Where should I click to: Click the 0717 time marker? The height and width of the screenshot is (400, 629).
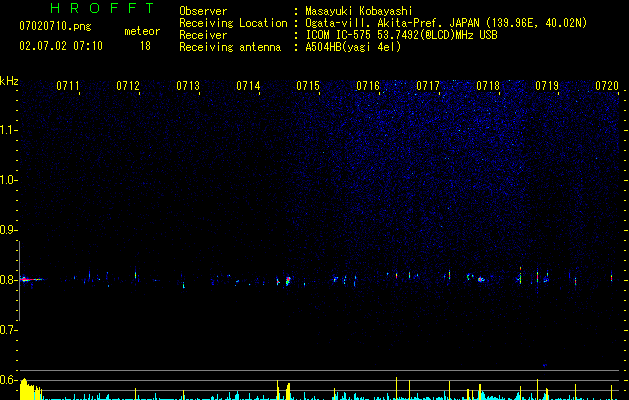(x=428, y=86)
